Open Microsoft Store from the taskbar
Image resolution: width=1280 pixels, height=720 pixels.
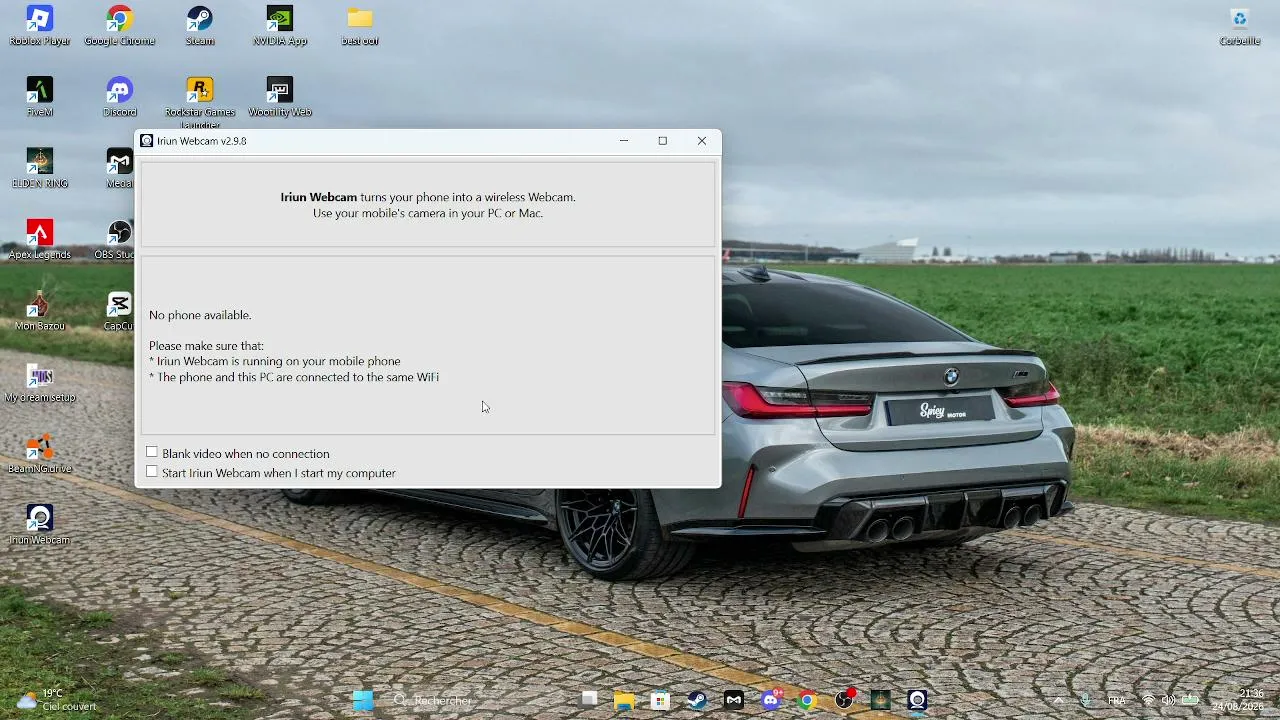click(660, 700)
